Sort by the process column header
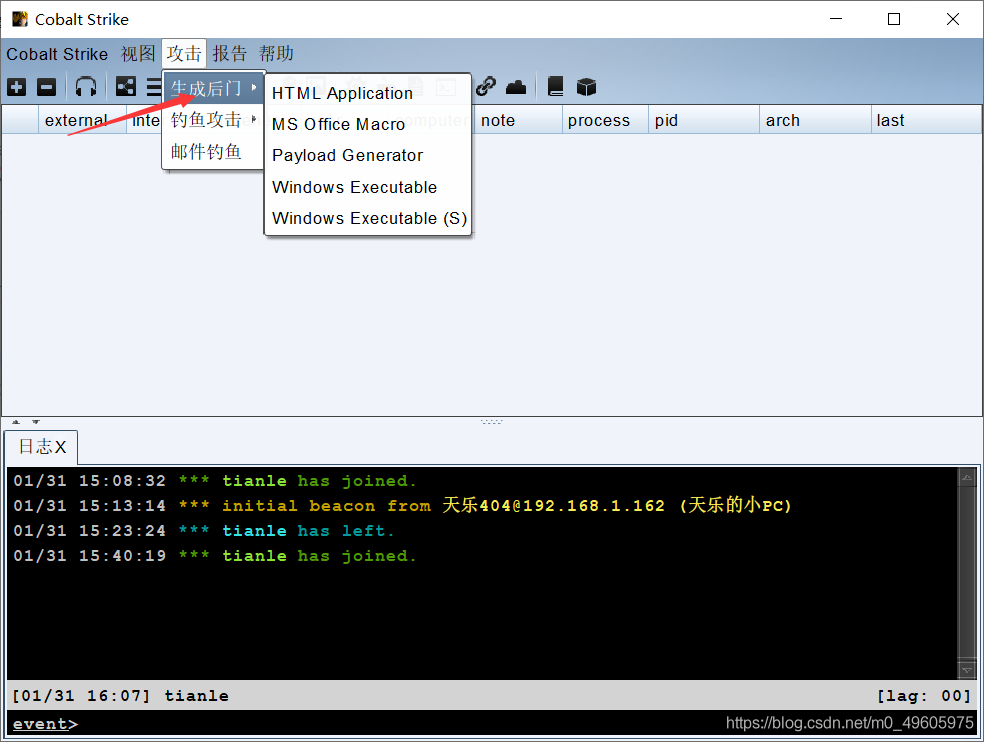 point(606,120)
